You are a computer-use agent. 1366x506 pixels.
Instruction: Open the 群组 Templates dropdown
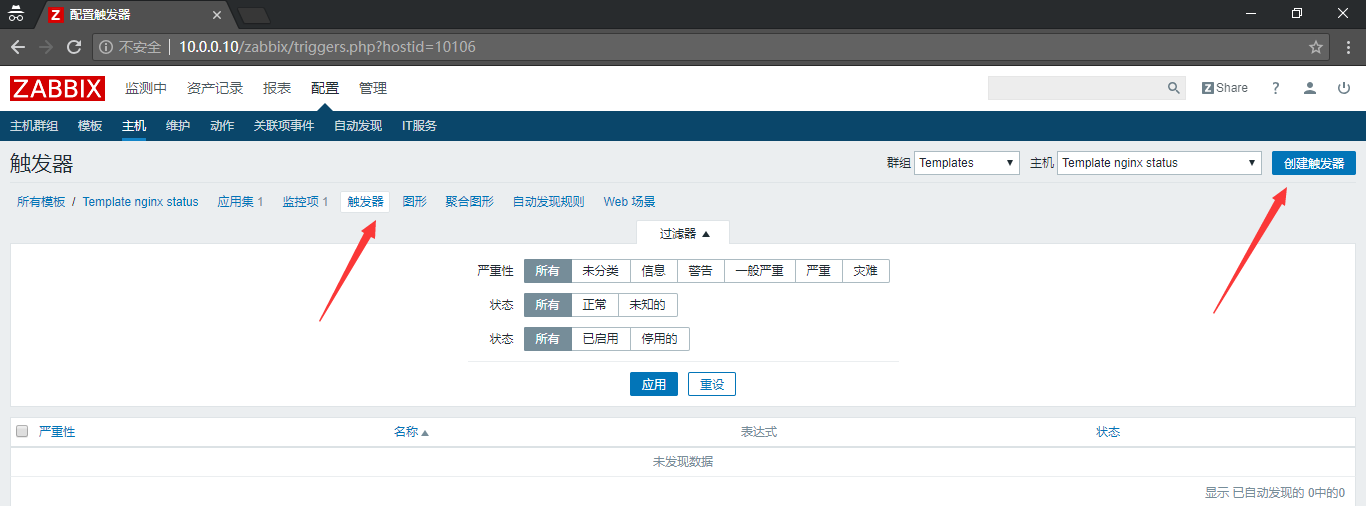pyautogui.click(x=966, y=163)
